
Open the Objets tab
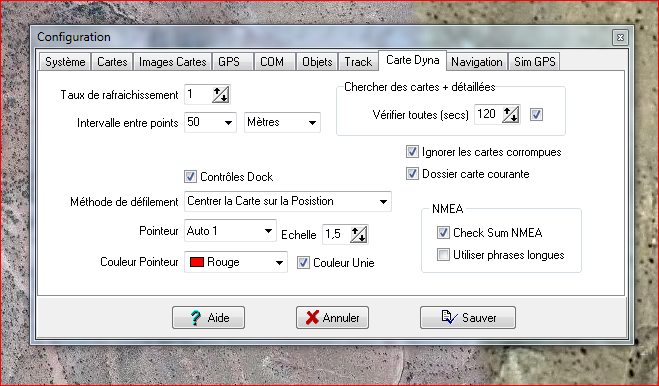click(317, 62)
